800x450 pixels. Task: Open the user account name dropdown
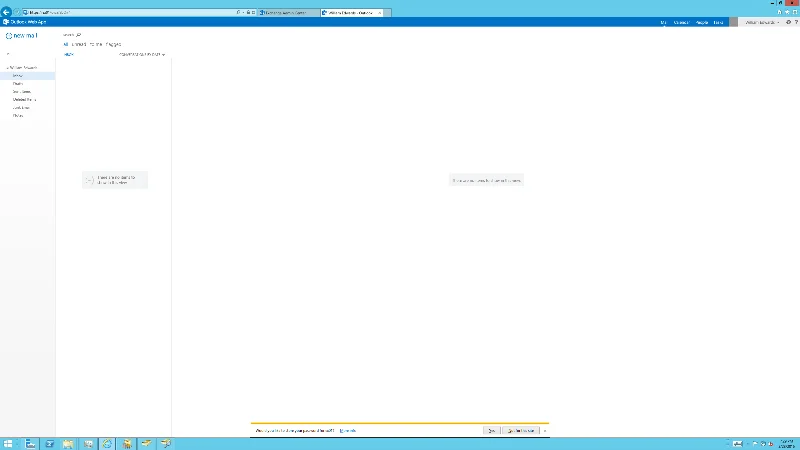[756, 21]
